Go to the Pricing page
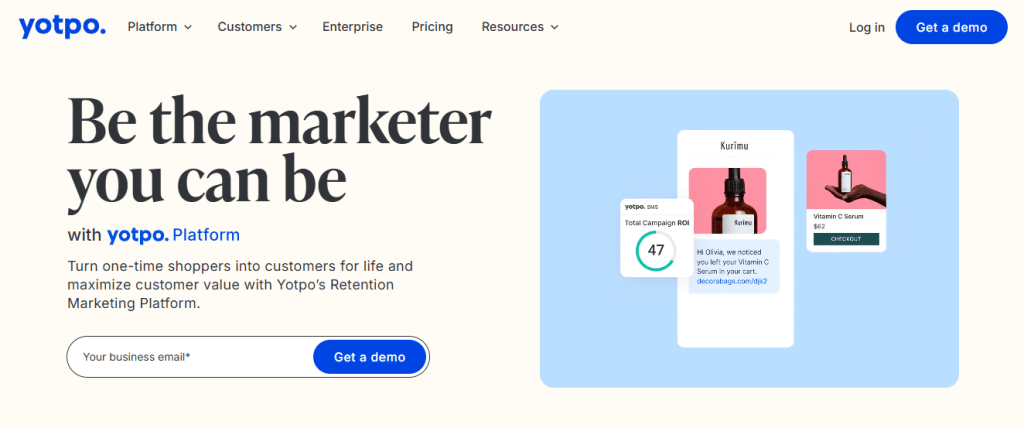1024x428 pixels. 432,27
